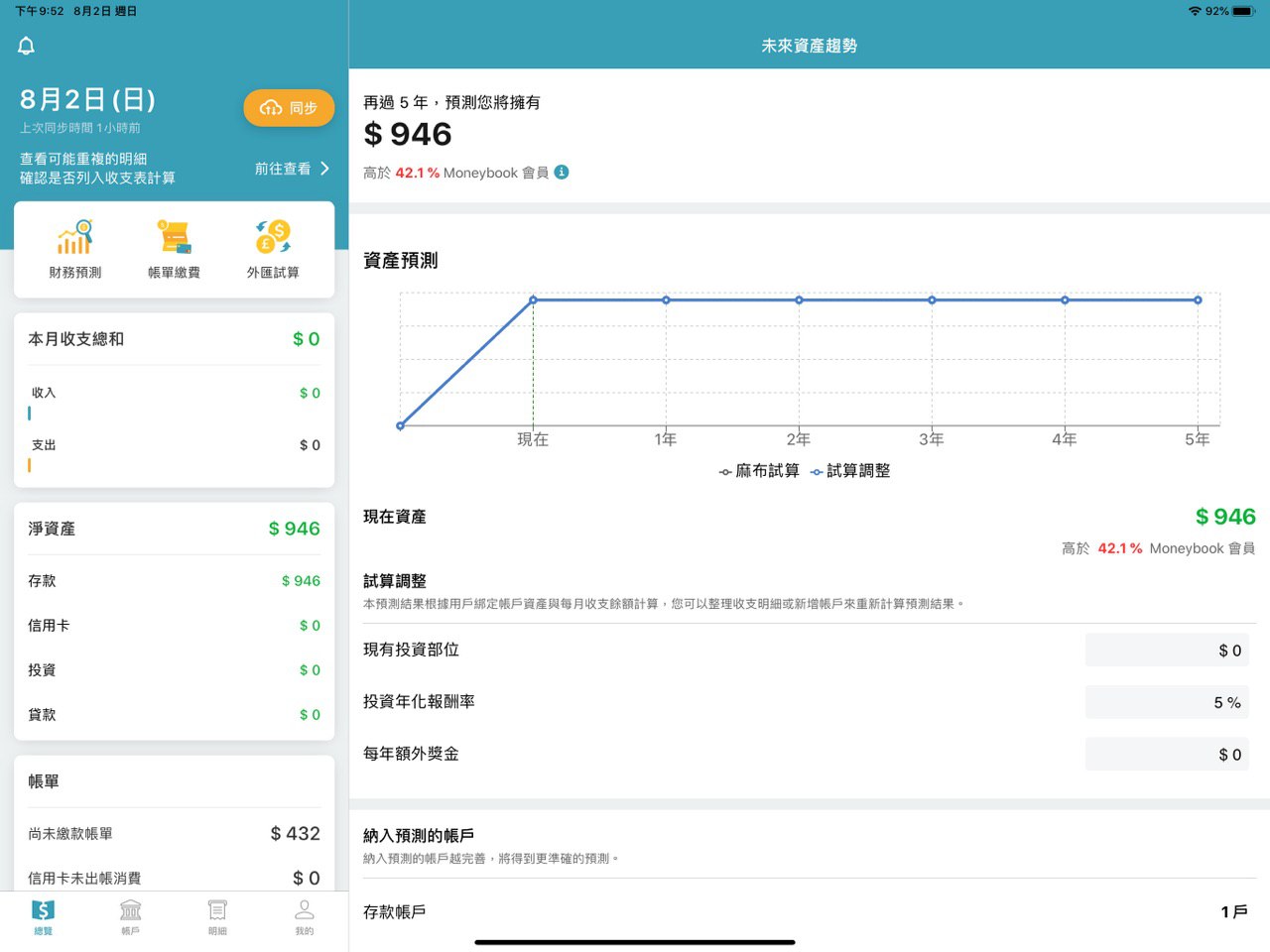Go to the 我的 profile tab
1270x952 pixels.
coord(305,916)
